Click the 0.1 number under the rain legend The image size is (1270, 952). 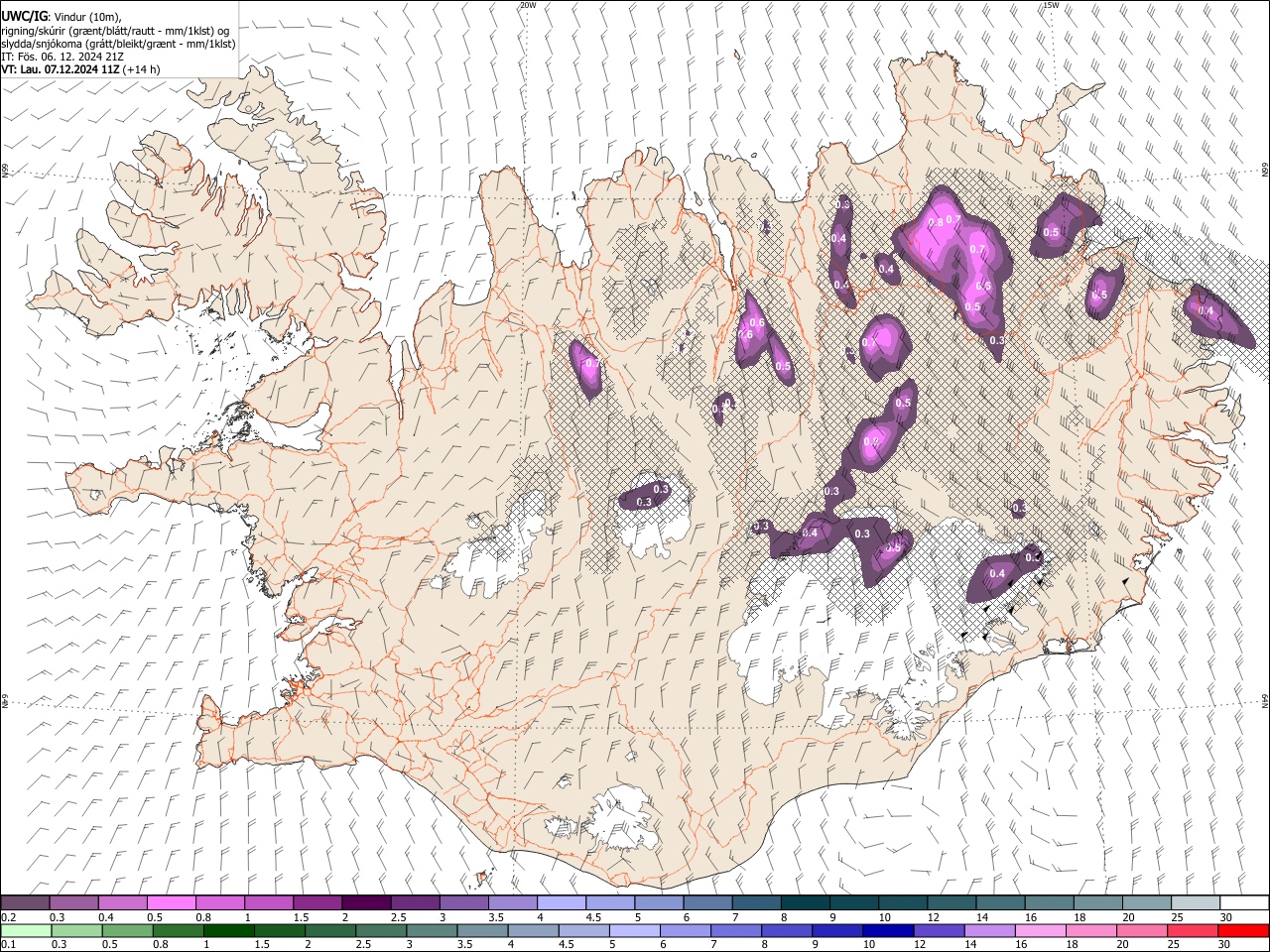point(7,945)
